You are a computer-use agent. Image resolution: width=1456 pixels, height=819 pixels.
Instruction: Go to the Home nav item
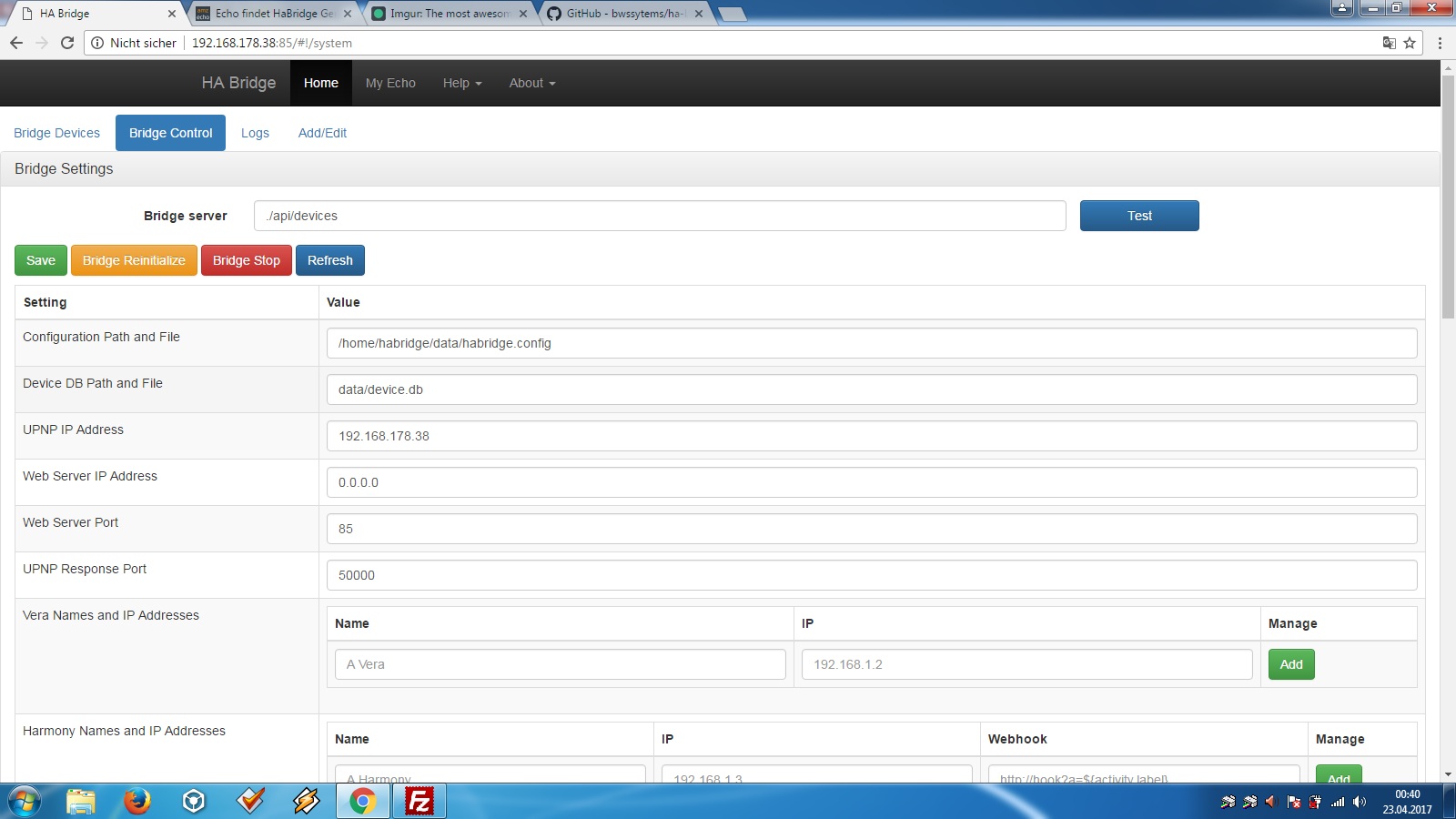[x=321, y=83]
